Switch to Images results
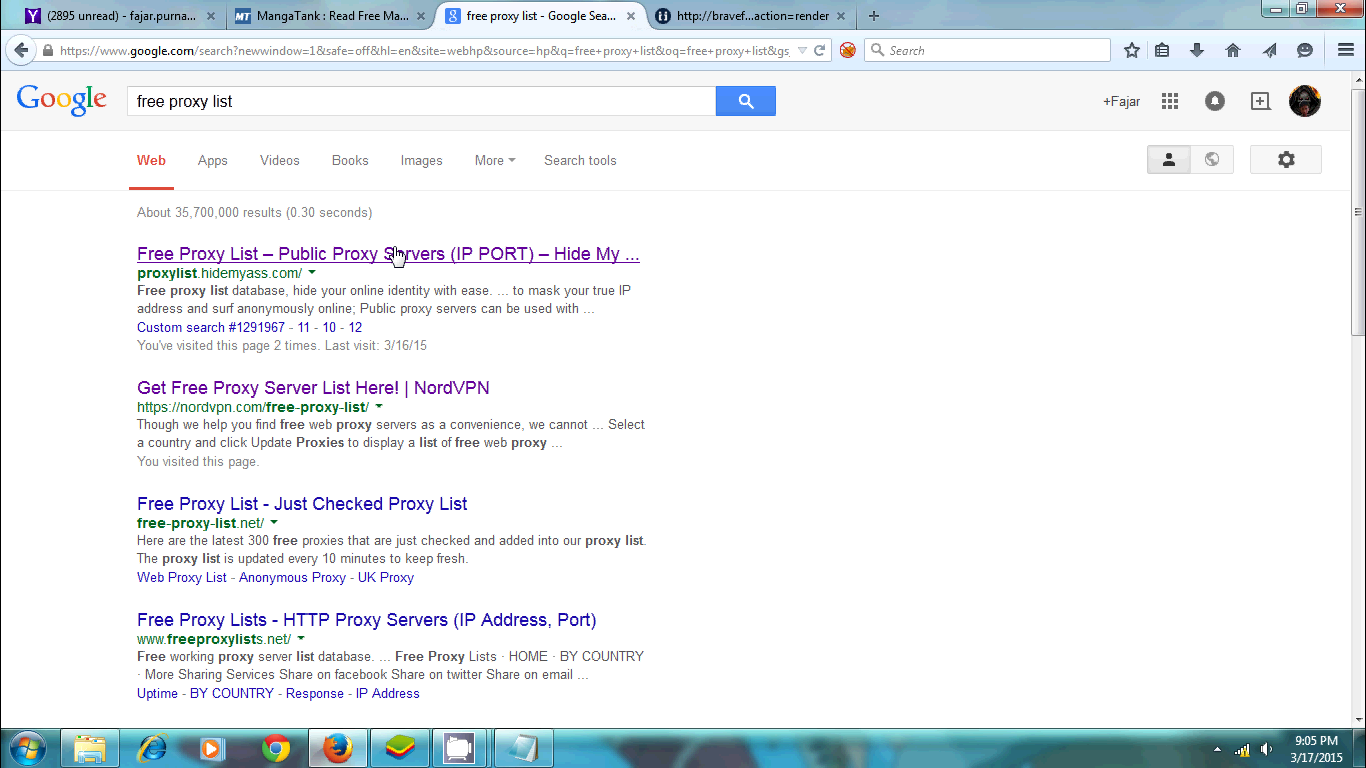The height and width of the screenshot is (768, 1366). [x=422, y=160]
